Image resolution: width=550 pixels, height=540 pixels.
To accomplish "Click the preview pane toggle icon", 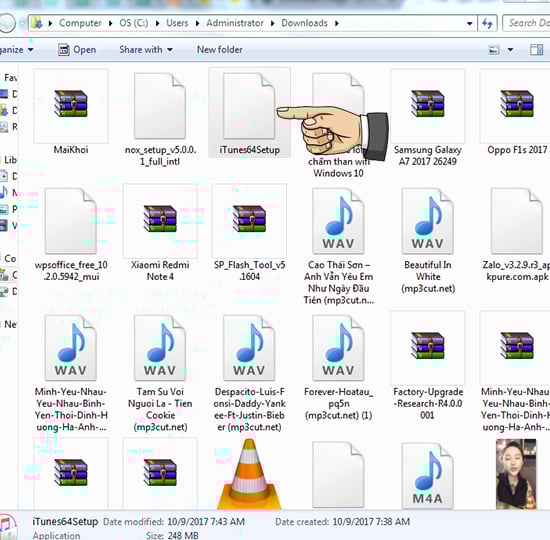I will pos(536,50).
